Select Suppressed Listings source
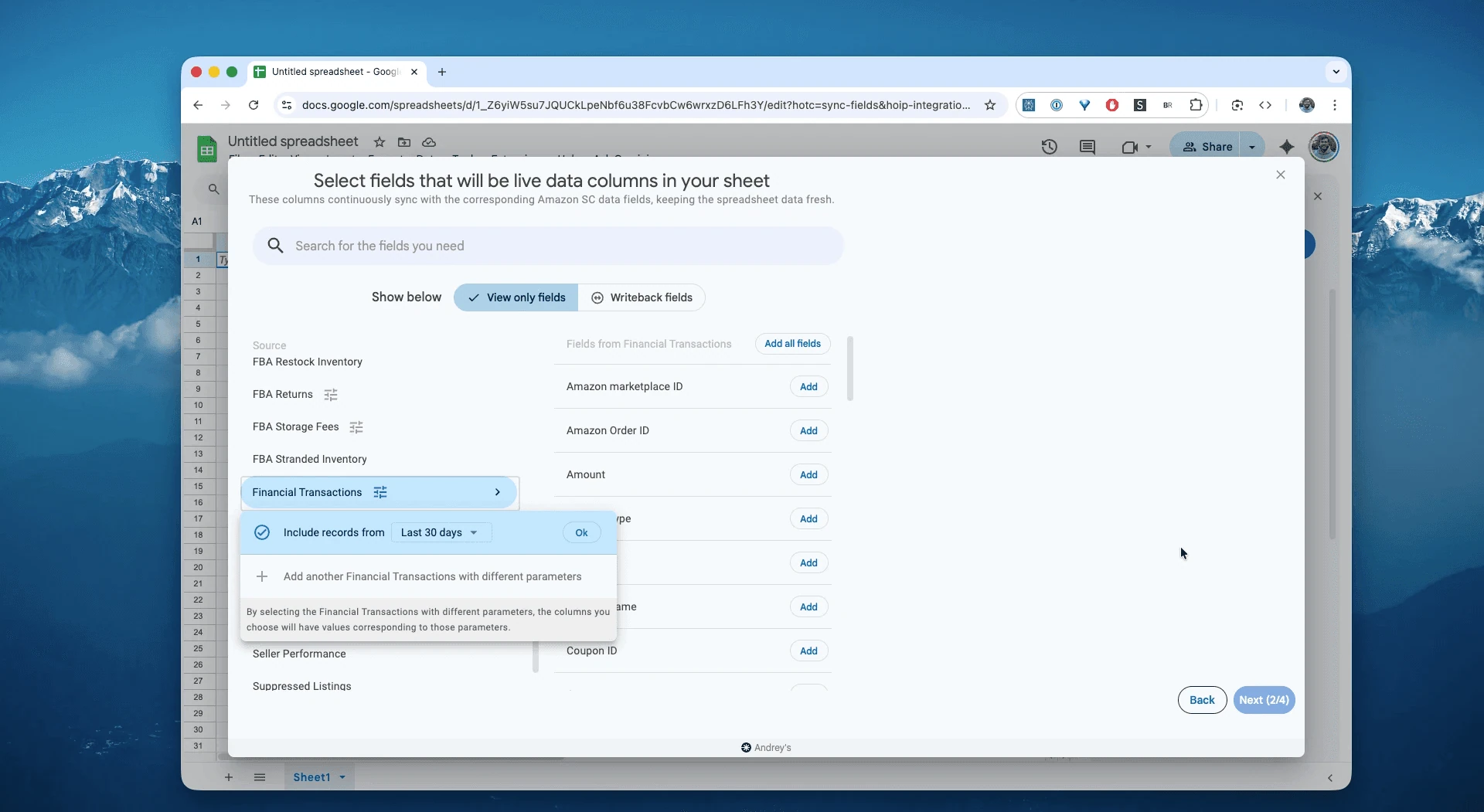This screenshot has height=812, width=1484. (x=302, y=686)
